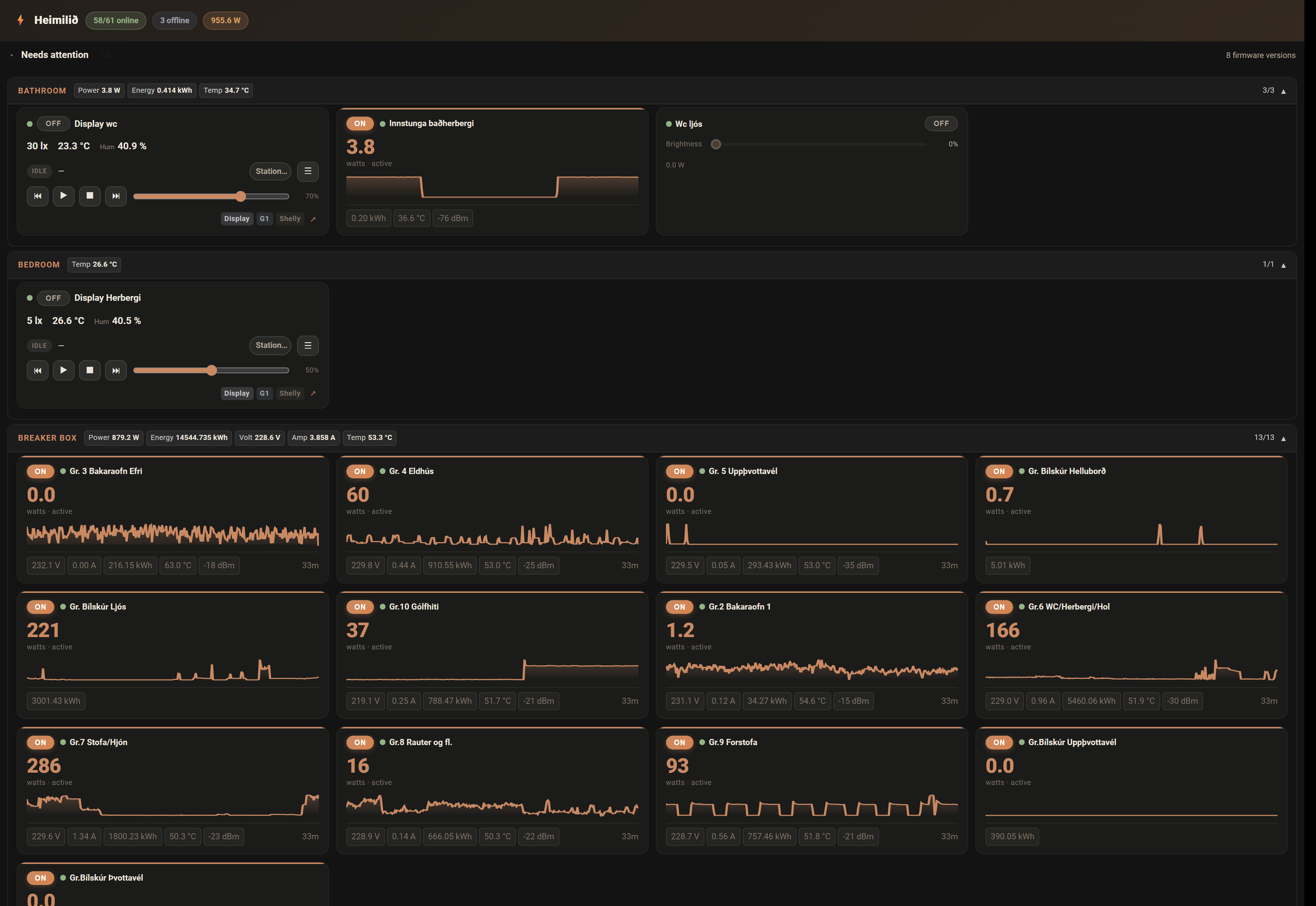Screen dimensions: 1316x906
Task: Turn off Gr. 4 Eldhús breaker
Action: [360, 471]
